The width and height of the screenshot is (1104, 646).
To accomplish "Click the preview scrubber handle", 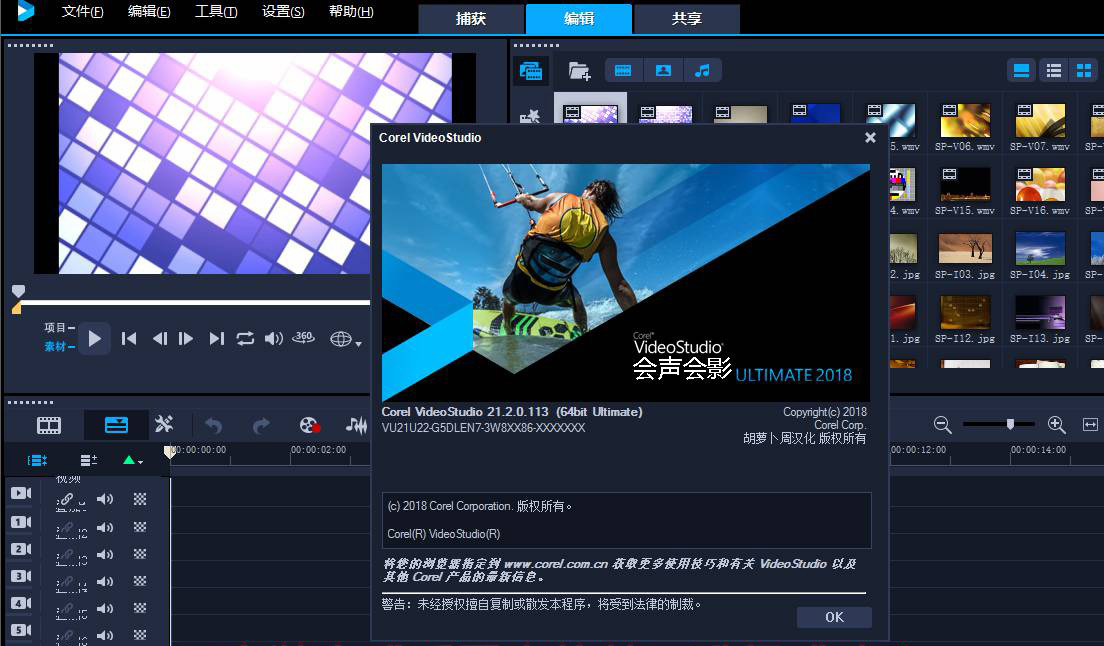I will (18, 291).
